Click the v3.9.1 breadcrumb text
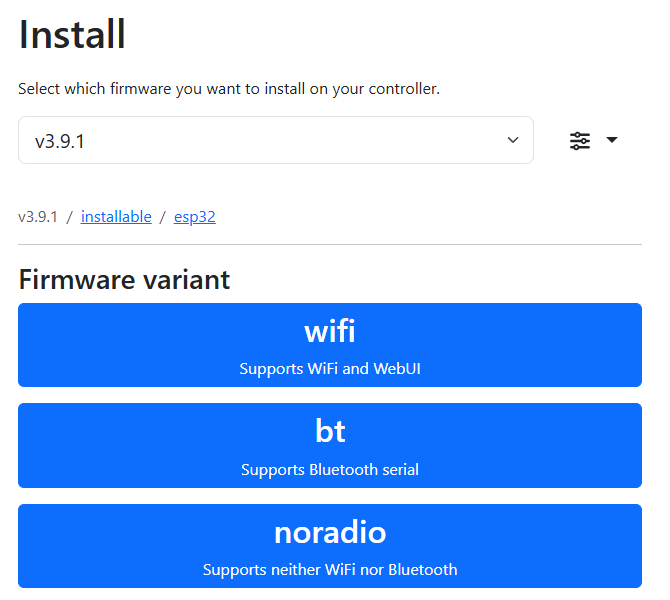The height and width of the screenshot is (600, 670). point(38,217)
